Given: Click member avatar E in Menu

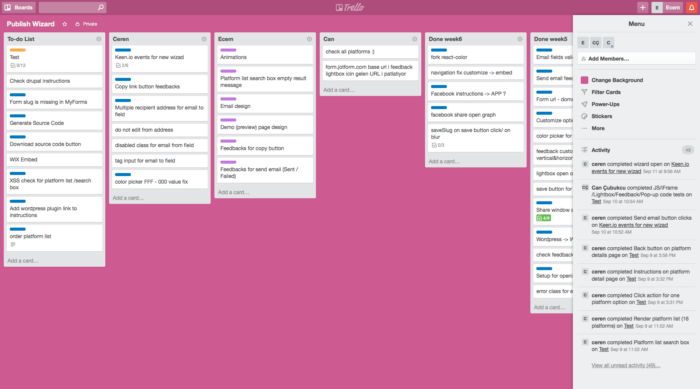Looking at the screenshot, I should 583,42.
